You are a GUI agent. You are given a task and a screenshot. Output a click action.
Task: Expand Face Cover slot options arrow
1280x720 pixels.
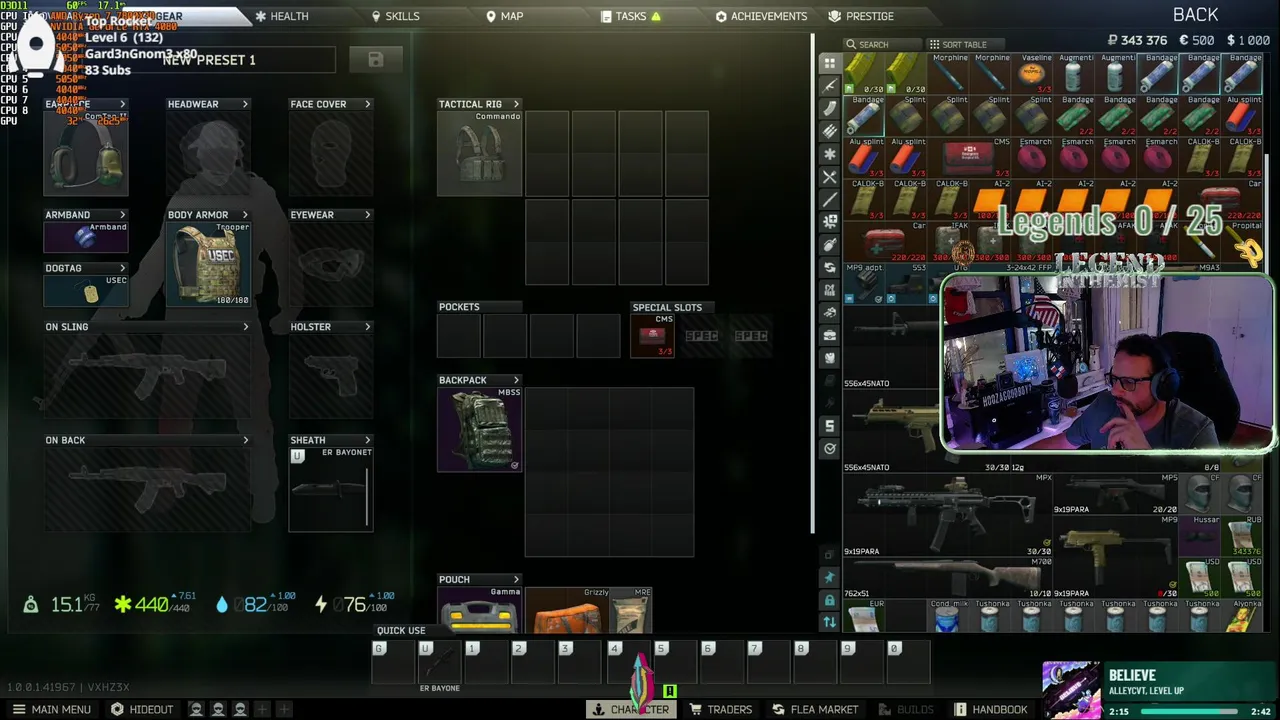[x=367, y=104]
